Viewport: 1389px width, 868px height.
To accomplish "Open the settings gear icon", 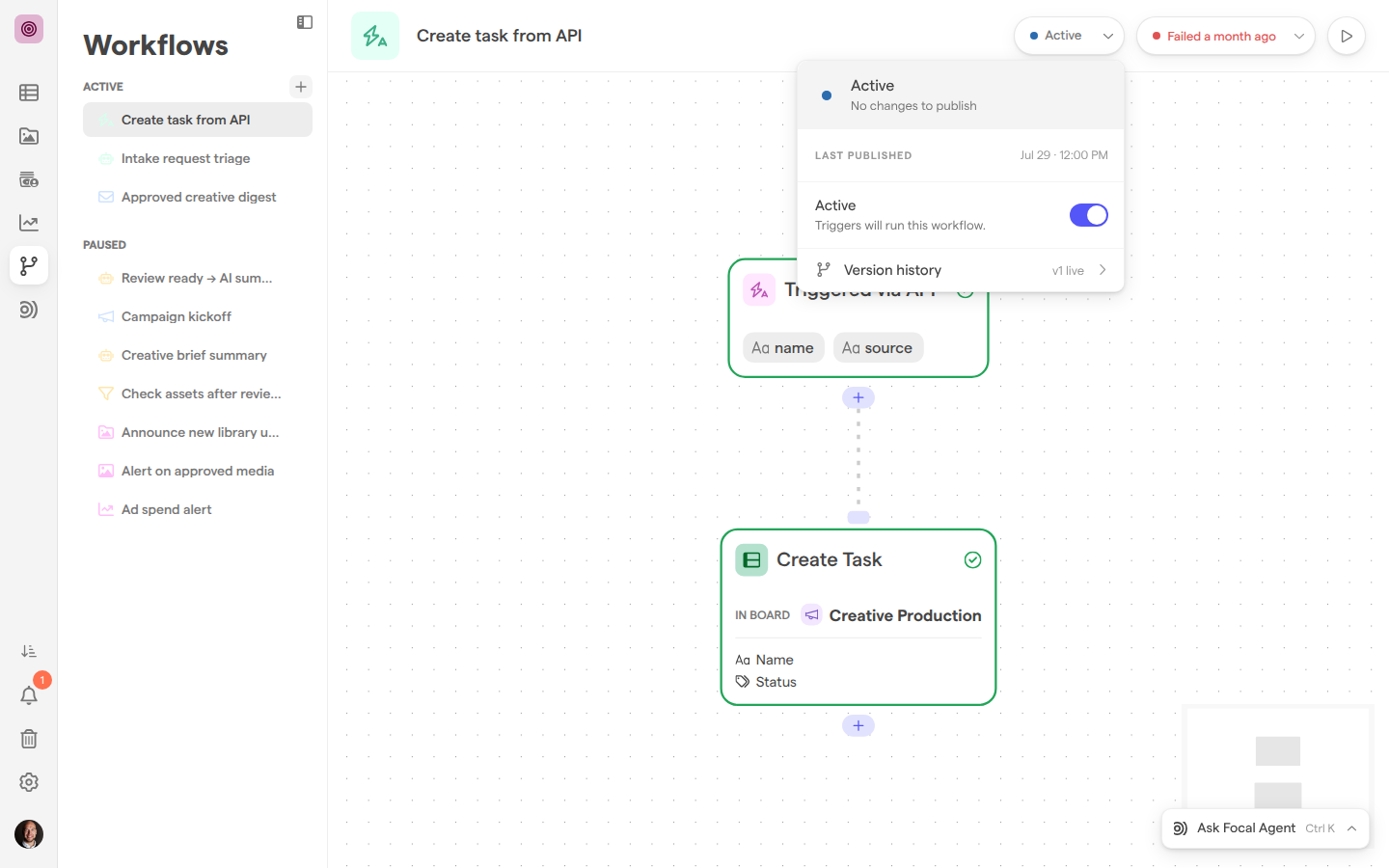I will (x=29, y=782).
